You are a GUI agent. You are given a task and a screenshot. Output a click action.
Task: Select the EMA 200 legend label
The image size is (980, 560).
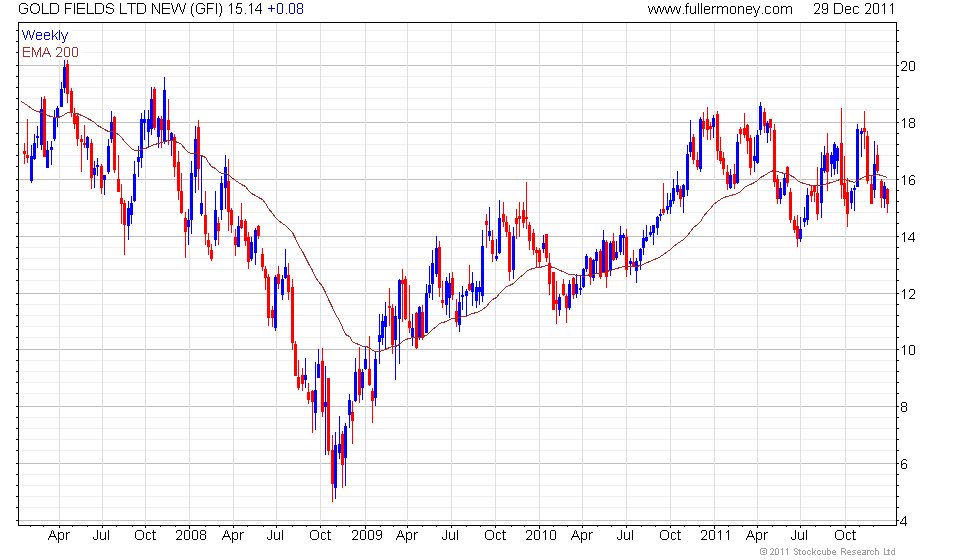(50, 52)
